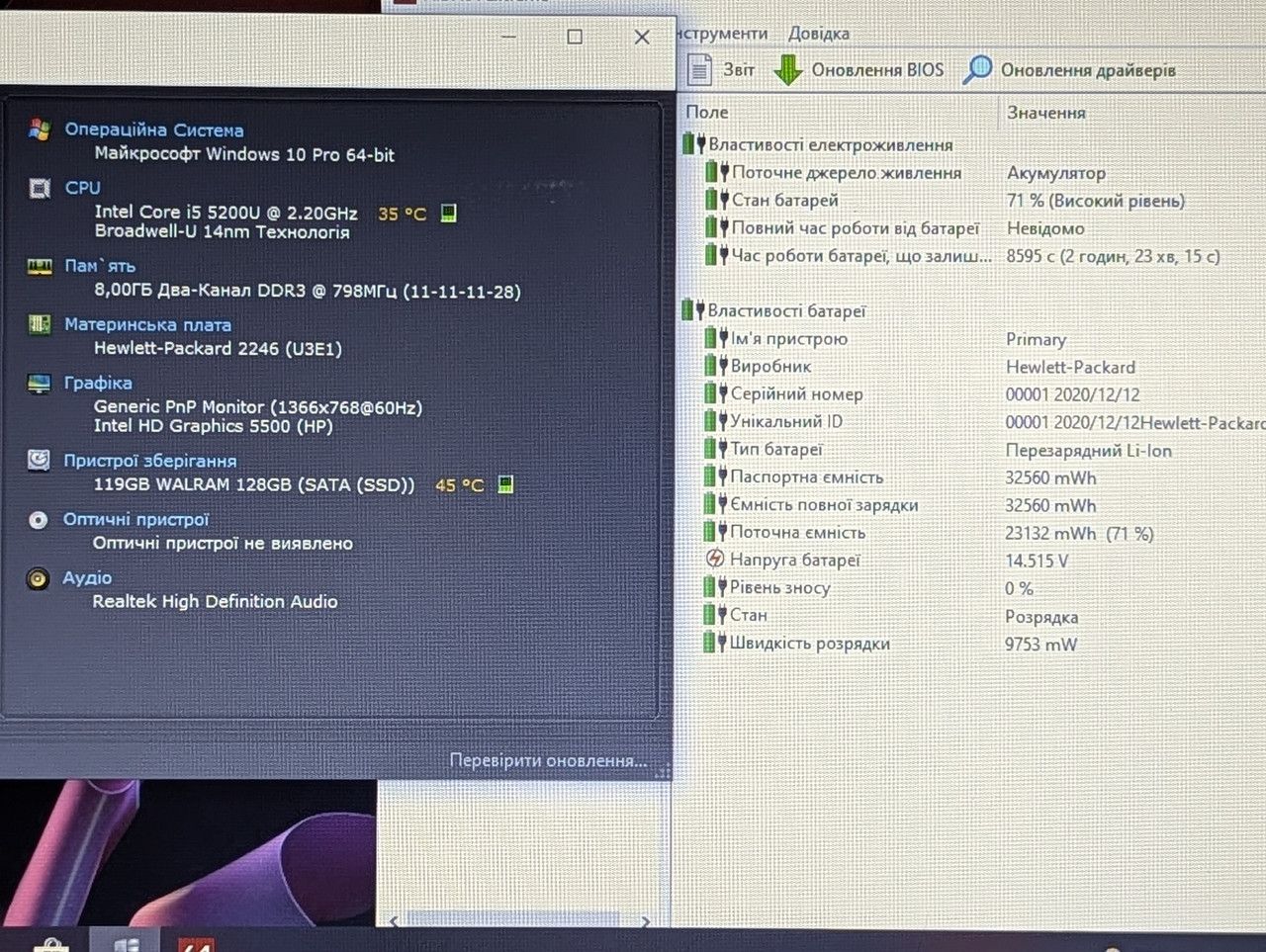Click the icon of Властивості електроживлення group
The height and width of the screenshot is (952, 1266).
(x=693, y=144)
